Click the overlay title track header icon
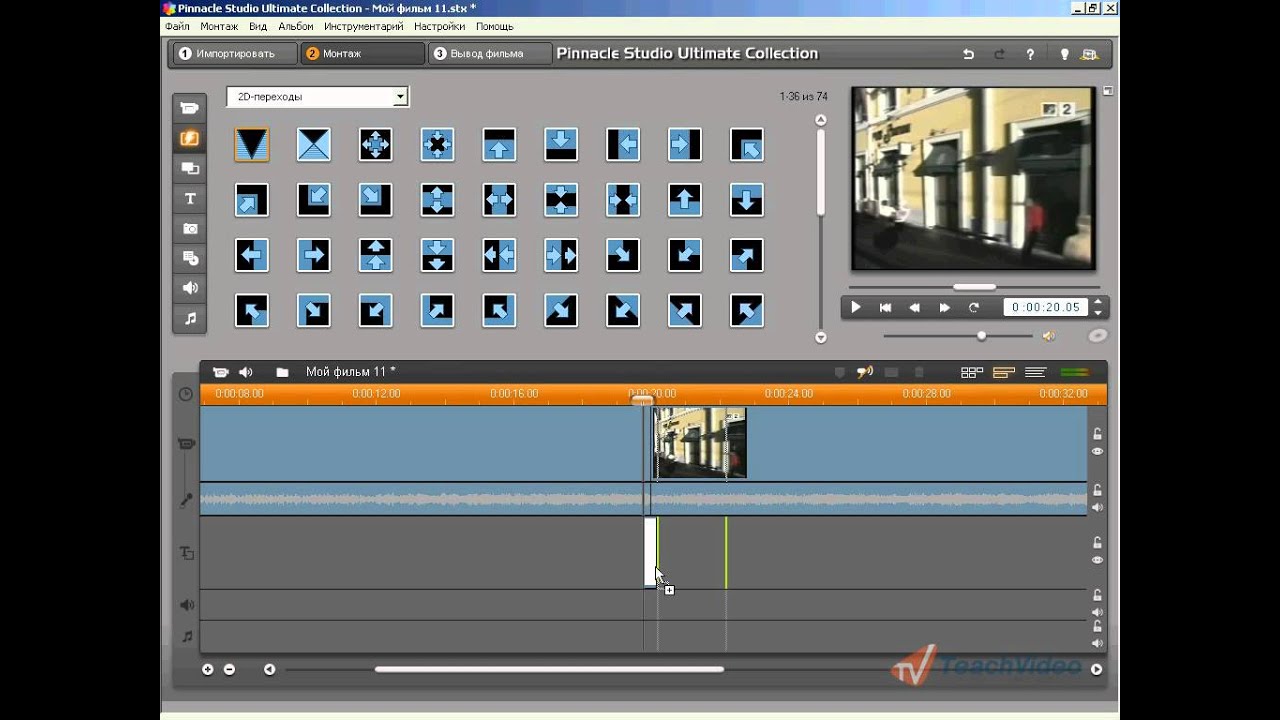The width and height of the screenshot is (1280, 720). (x=186, y=552)
